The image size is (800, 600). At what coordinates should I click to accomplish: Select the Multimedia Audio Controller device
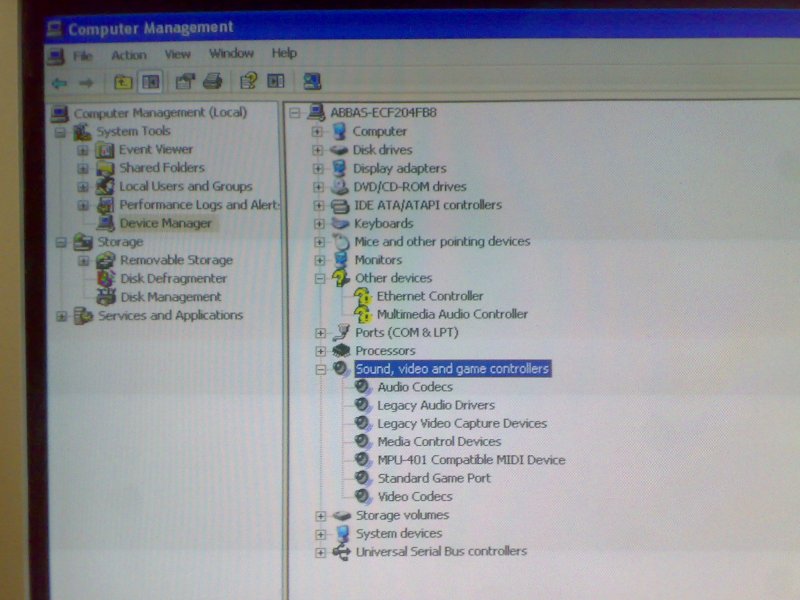452,314
